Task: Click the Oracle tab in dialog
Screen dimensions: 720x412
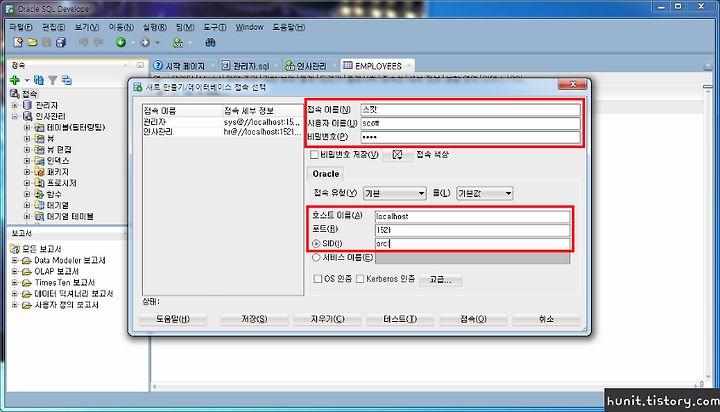Action: 326,174
